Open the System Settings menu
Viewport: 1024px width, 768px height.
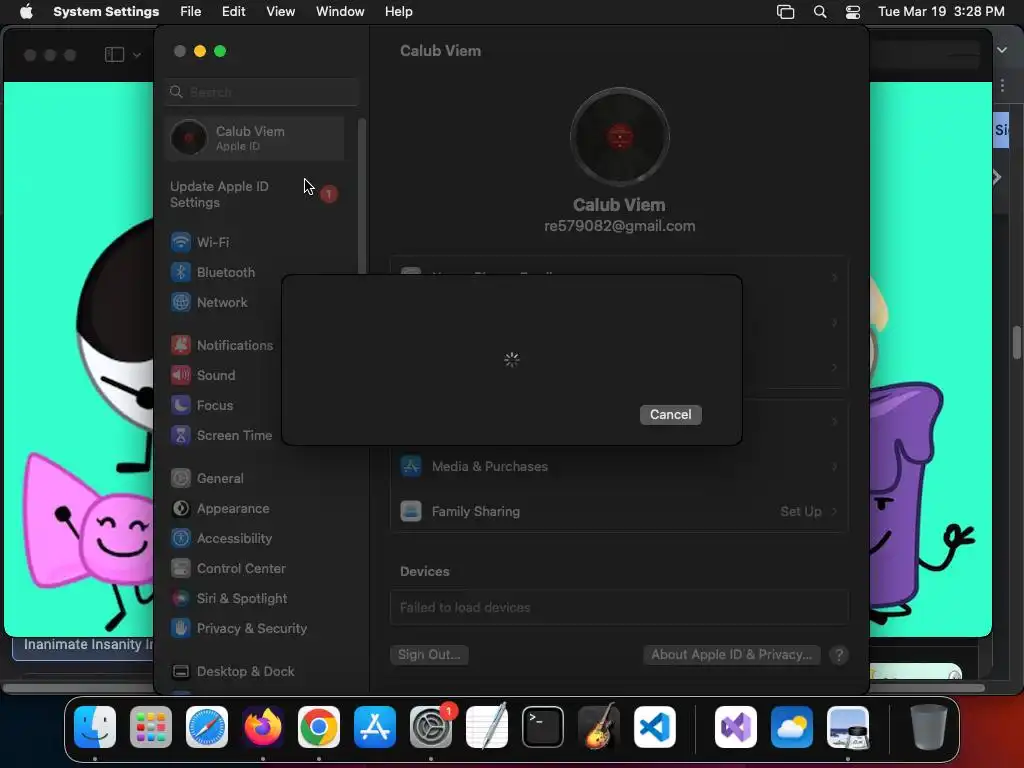[x=106, y=12]
